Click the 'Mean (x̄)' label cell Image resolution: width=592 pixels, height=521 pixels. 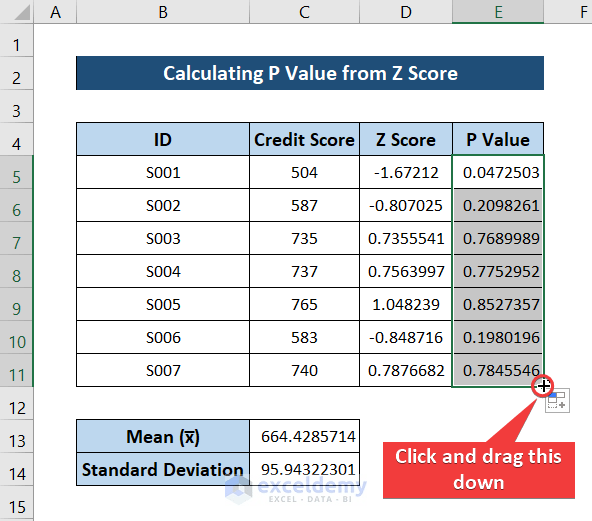tap(163, 436)
